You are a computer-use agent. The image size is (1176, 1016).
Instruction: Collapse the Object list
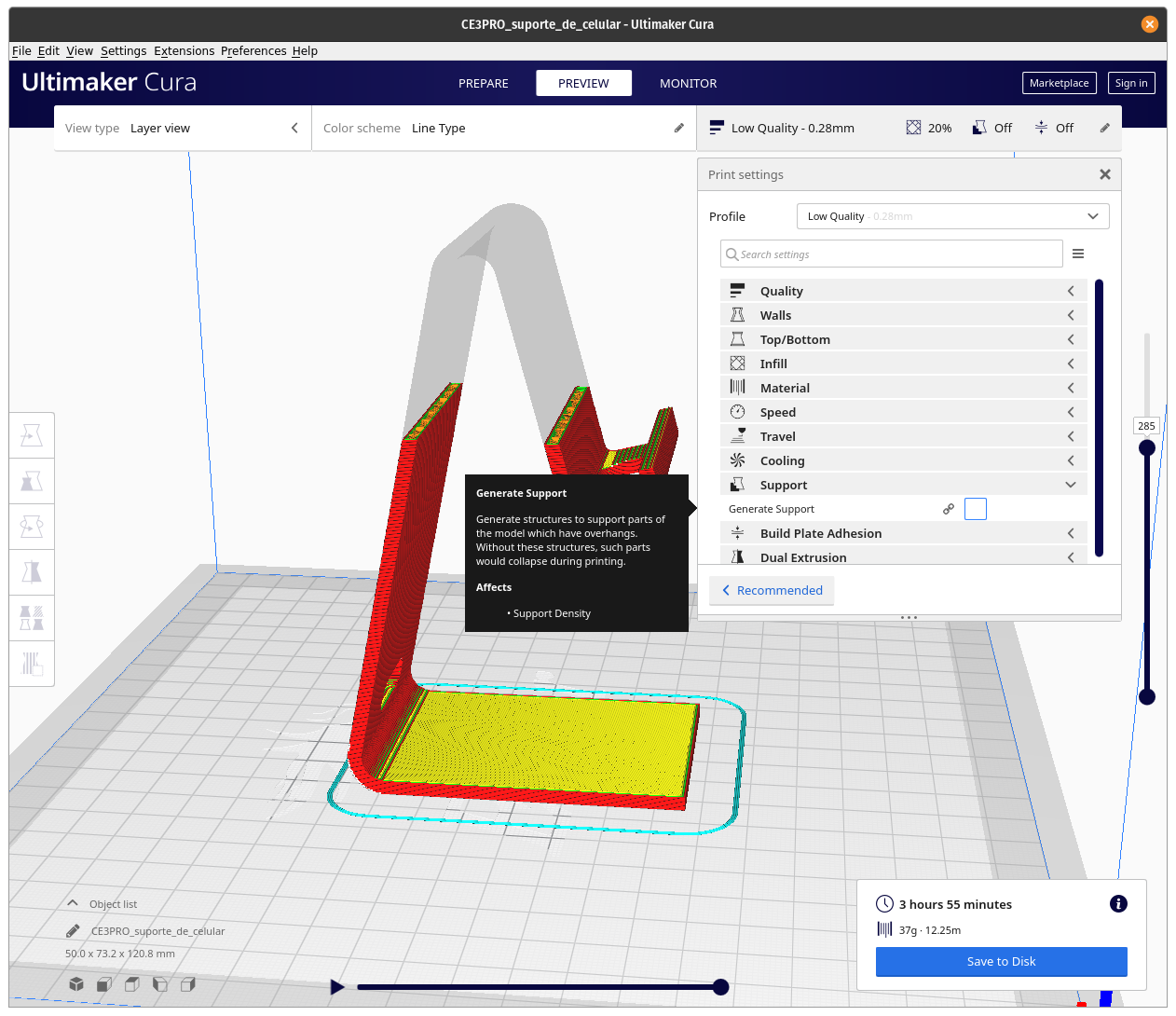(73, 903)
